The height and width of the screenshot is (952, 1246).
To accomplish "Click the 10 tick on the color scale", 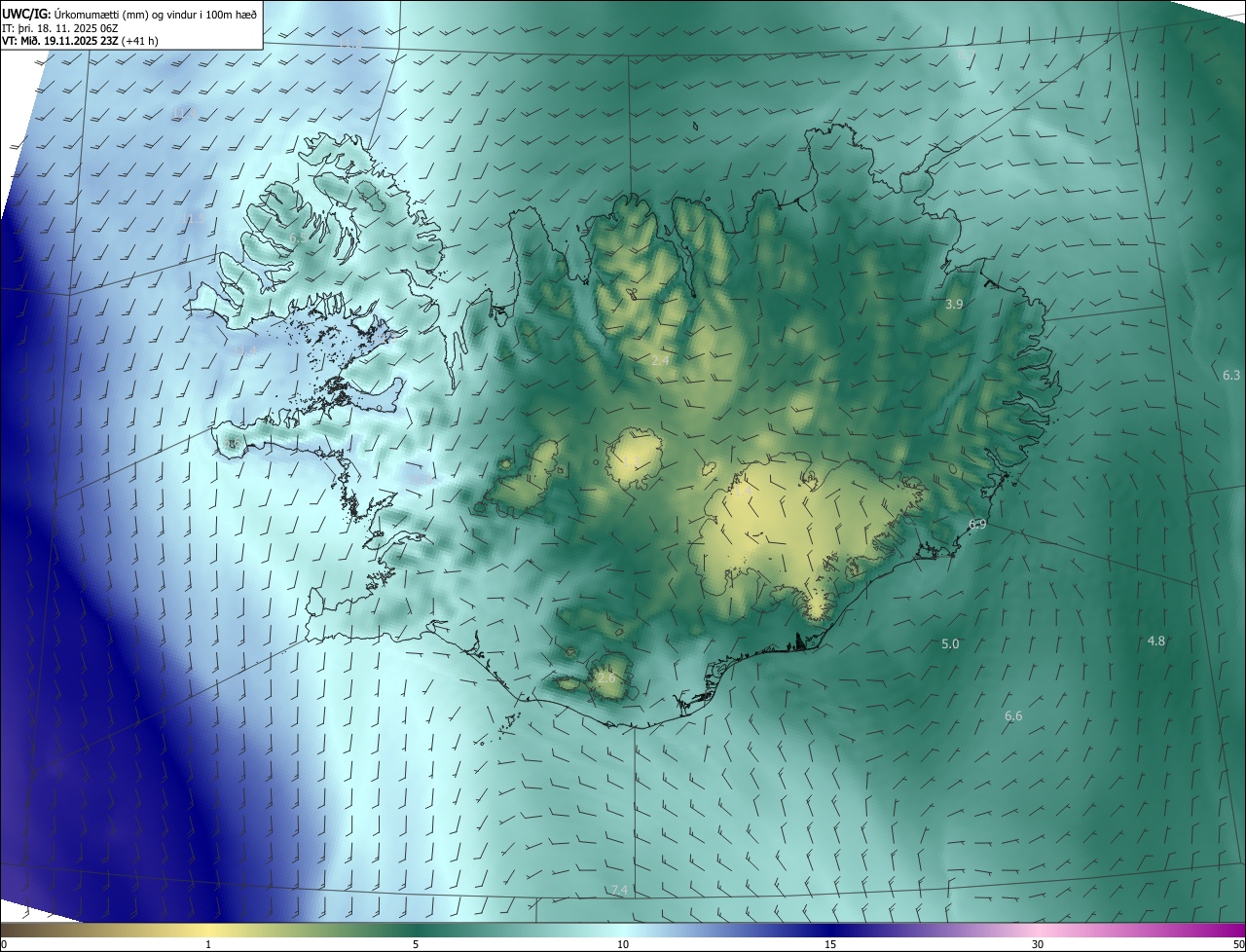I will click(623, 945).
